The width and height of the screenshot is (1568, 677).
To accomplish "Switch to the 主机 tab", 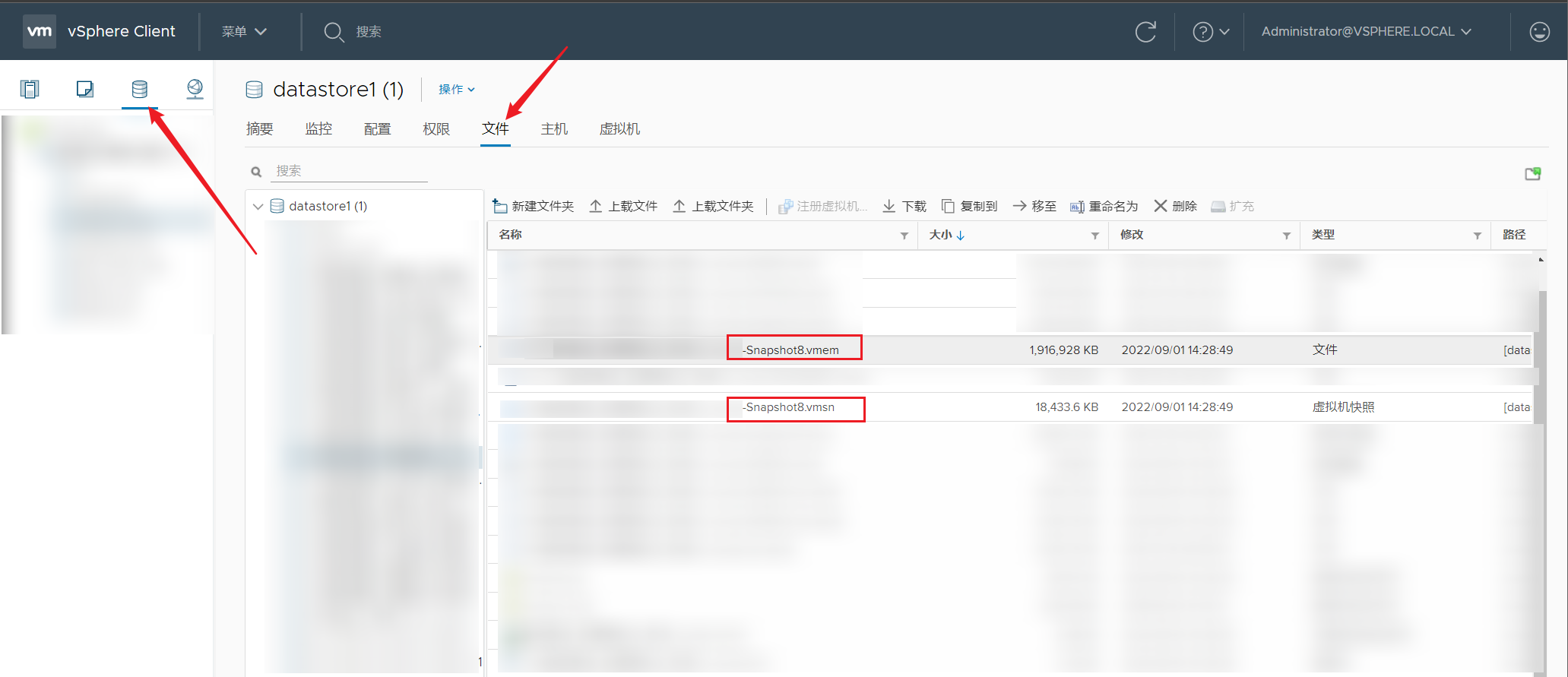I will pos(554,129).
